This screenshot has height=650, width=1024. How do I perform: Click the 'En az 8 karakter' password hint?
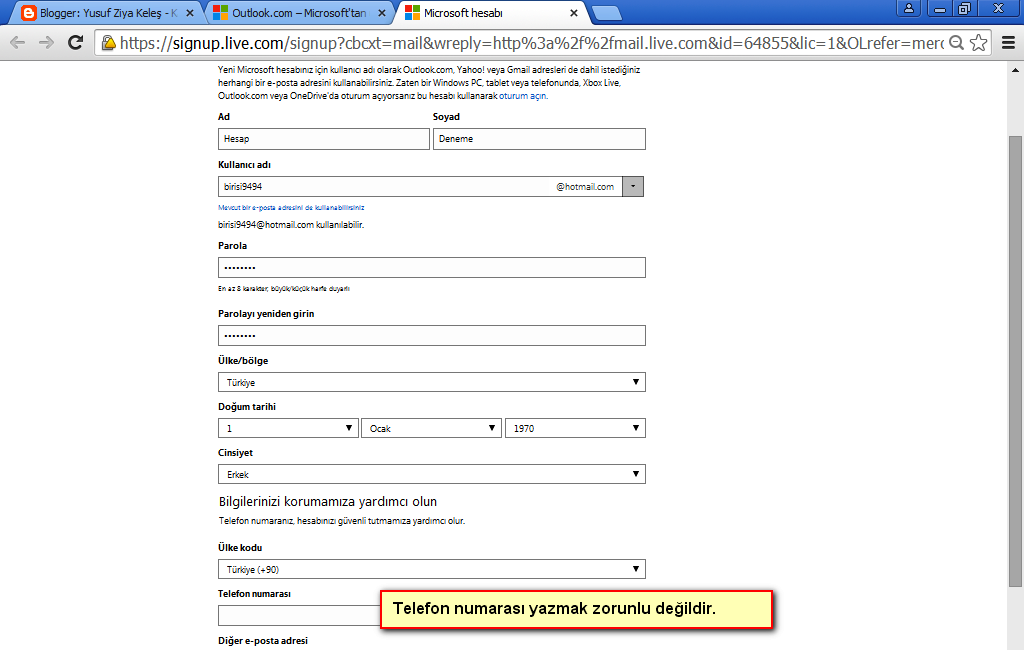click(x=284, y=289)
